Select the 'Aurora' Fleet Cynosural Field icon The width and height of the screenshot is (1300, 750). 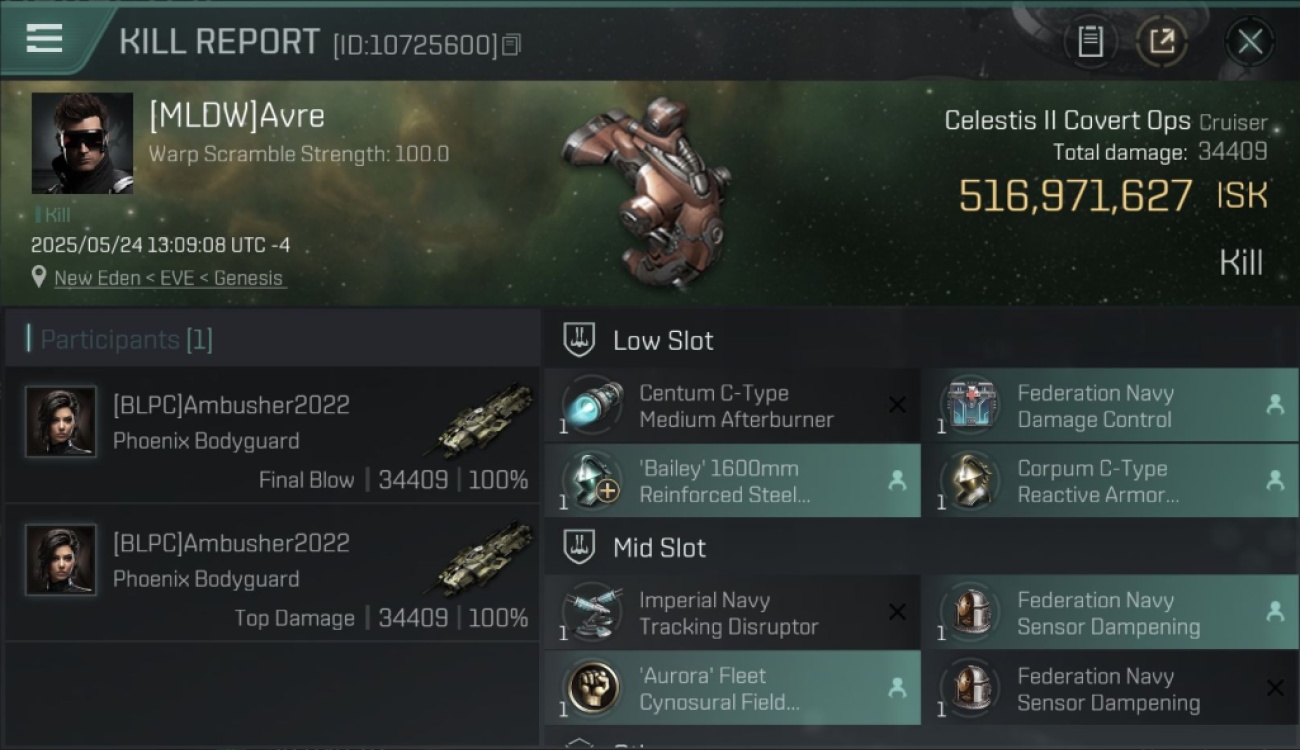591,688
